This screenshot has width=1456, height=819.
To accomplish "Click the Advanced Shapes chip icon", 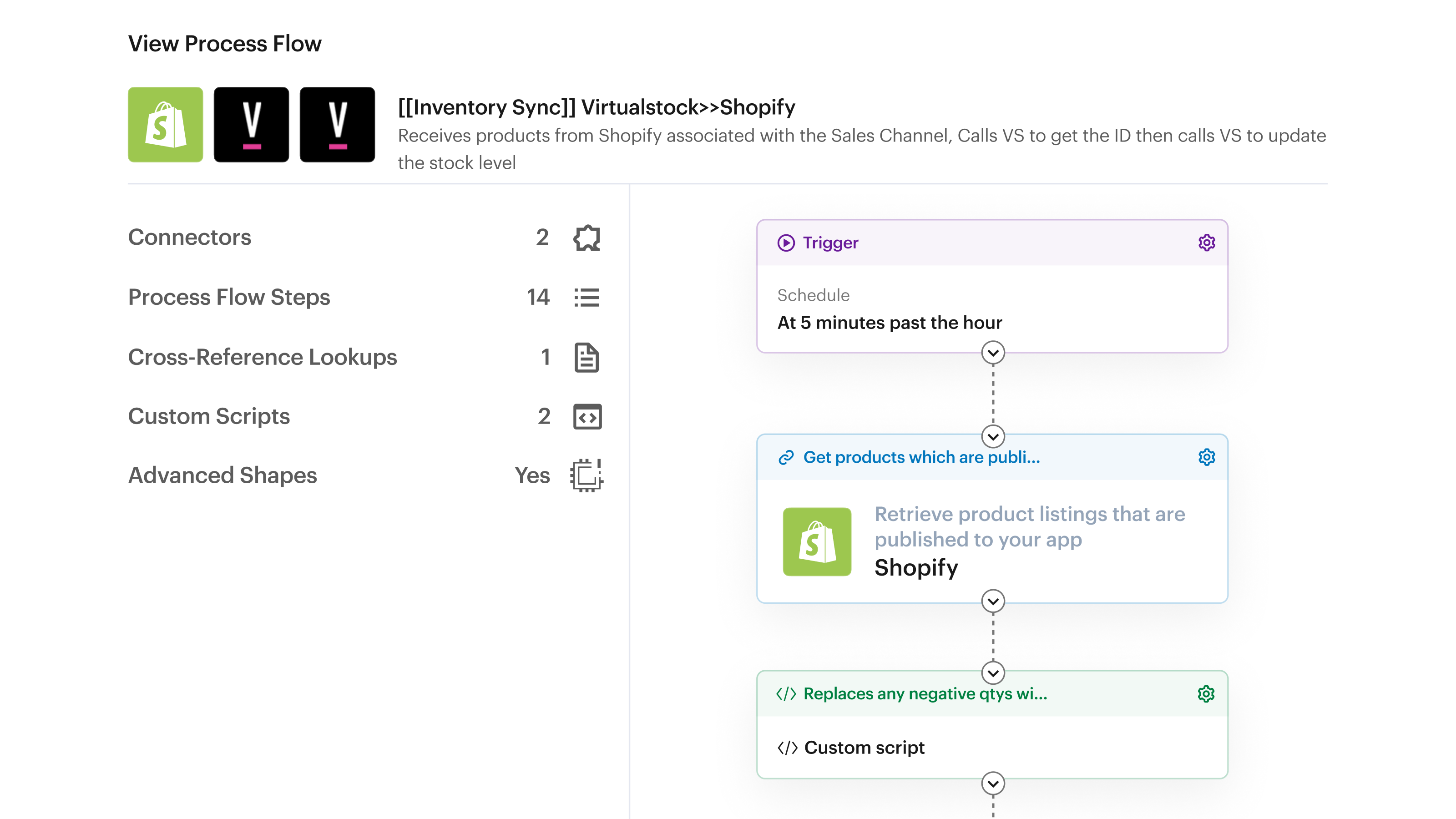I will (x=586, y=475).
